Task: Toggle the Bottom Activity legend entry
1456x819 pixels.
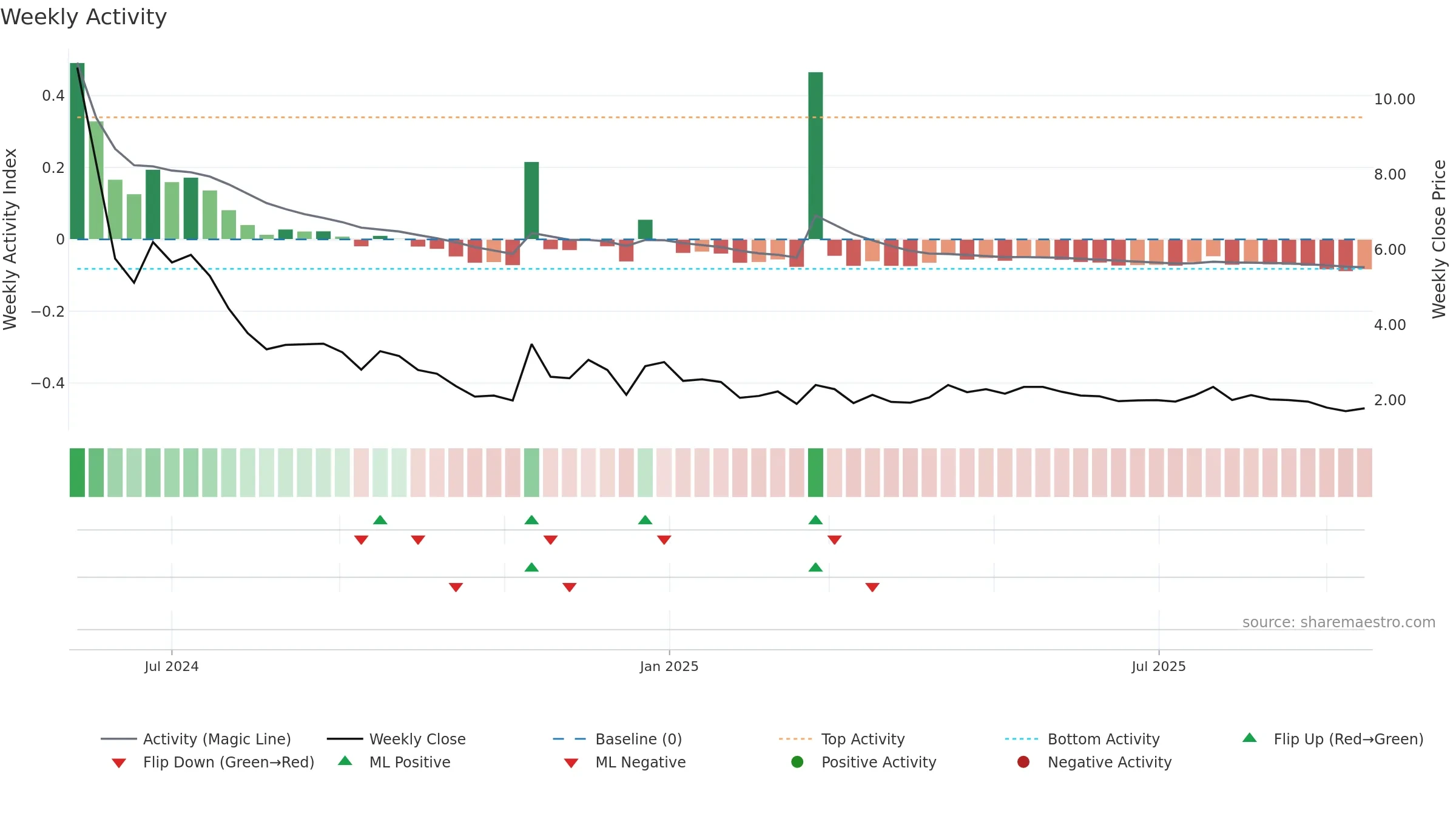Action: 1082,739
